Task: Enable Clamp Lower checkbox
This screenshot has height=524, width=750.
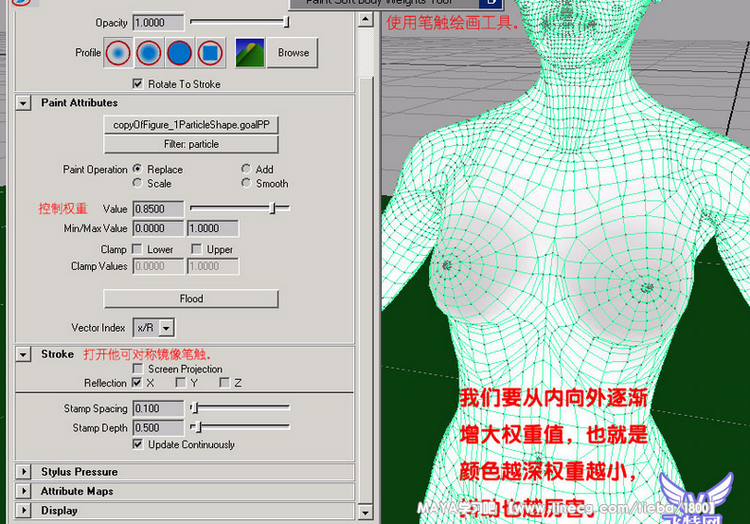Action: (138, 249)
